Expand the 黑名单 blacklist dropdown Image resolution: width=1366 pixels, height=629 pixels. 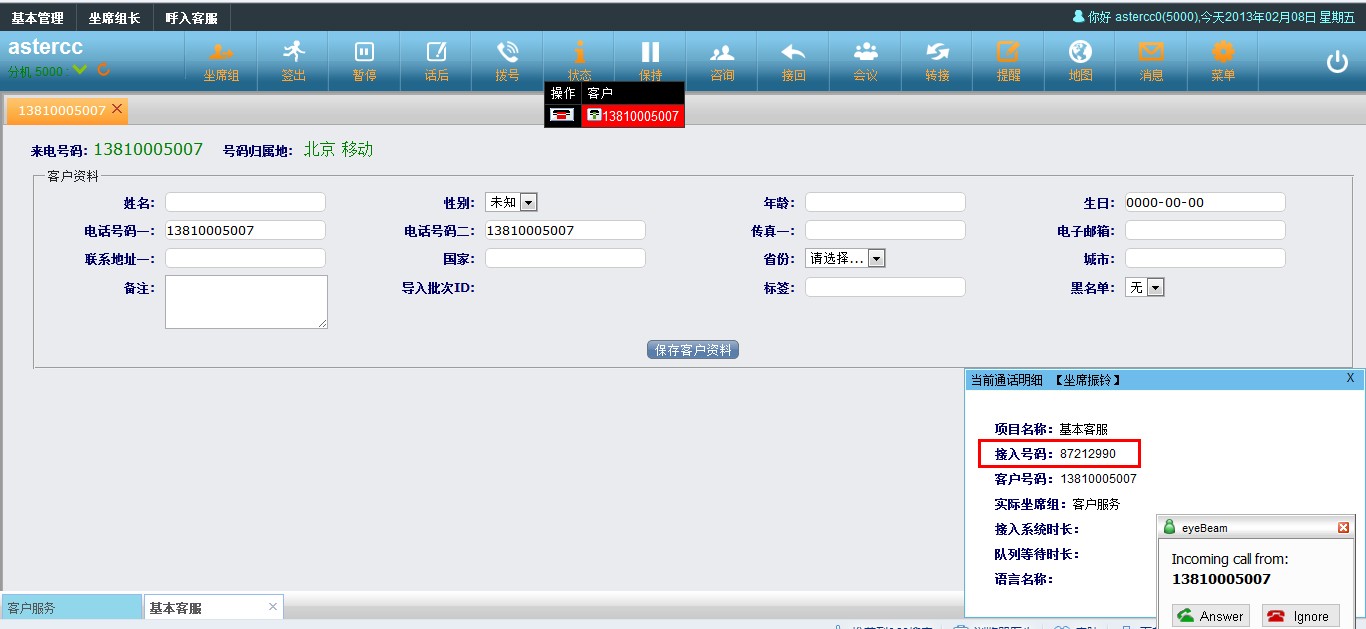1155,287
